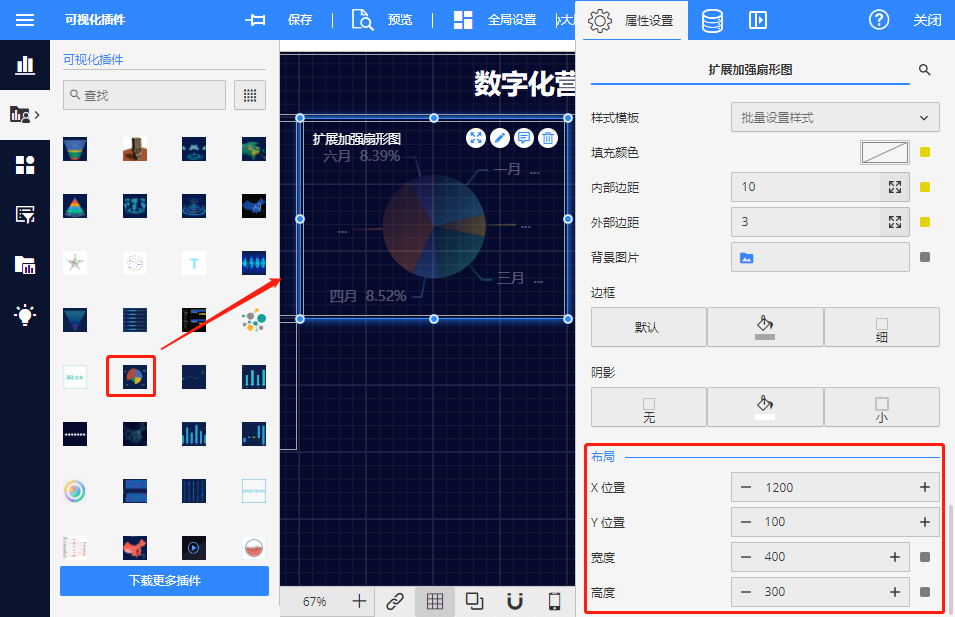Click the fullscreen expand icon on chart

(476, 139)
